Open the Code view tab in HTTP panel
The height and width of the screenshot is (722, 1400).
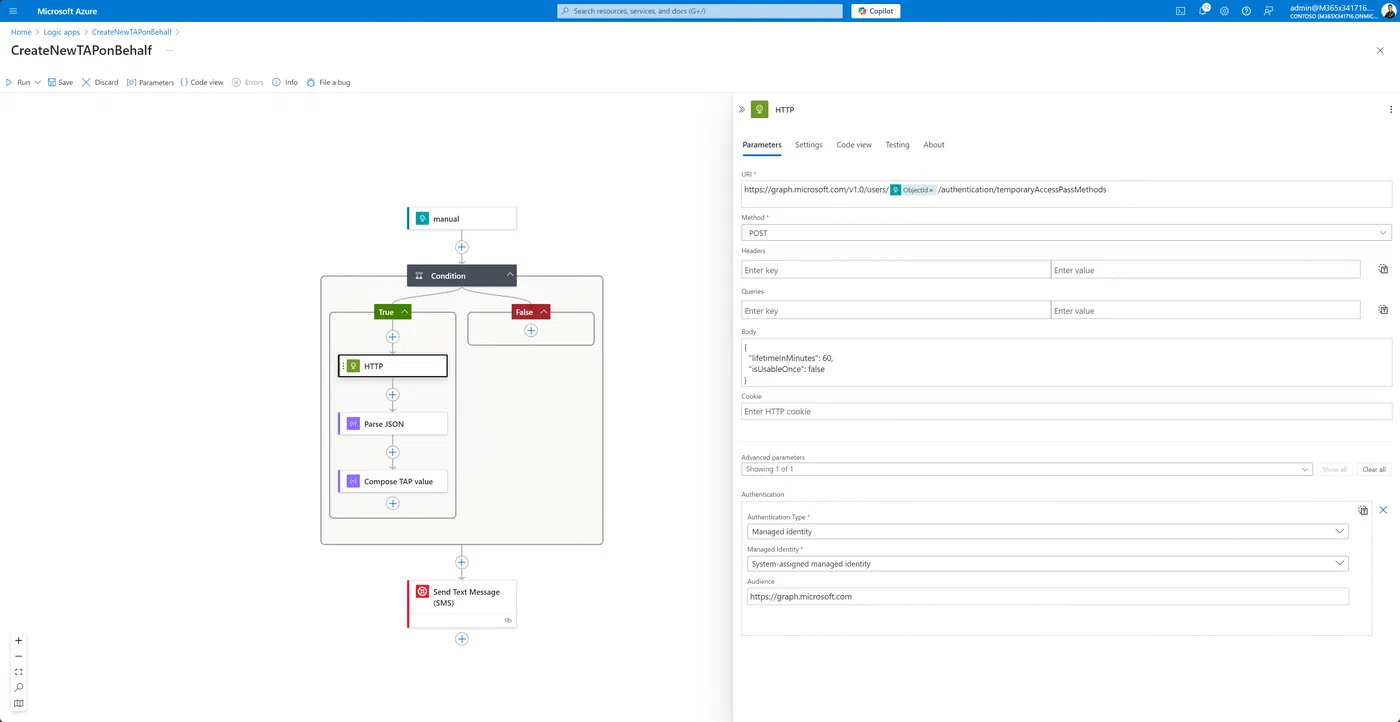tap(854, 145)
